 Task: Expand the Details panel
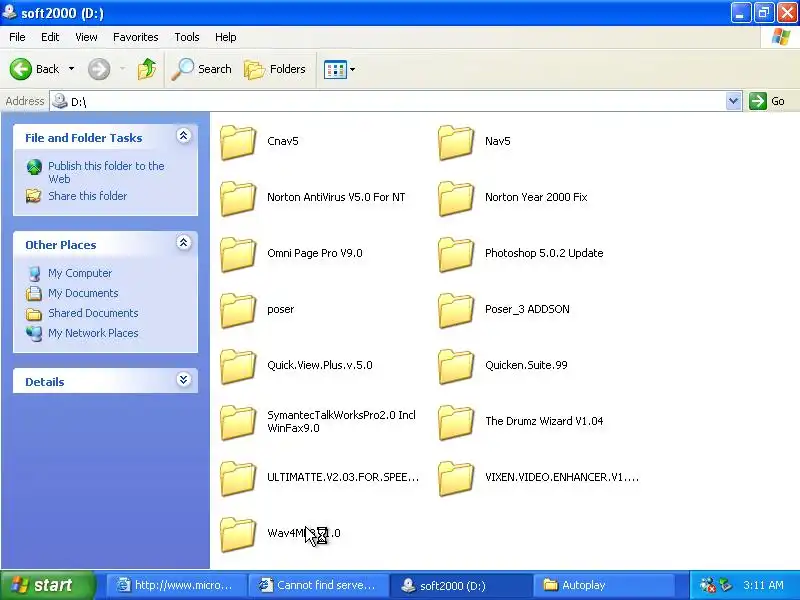184,380
